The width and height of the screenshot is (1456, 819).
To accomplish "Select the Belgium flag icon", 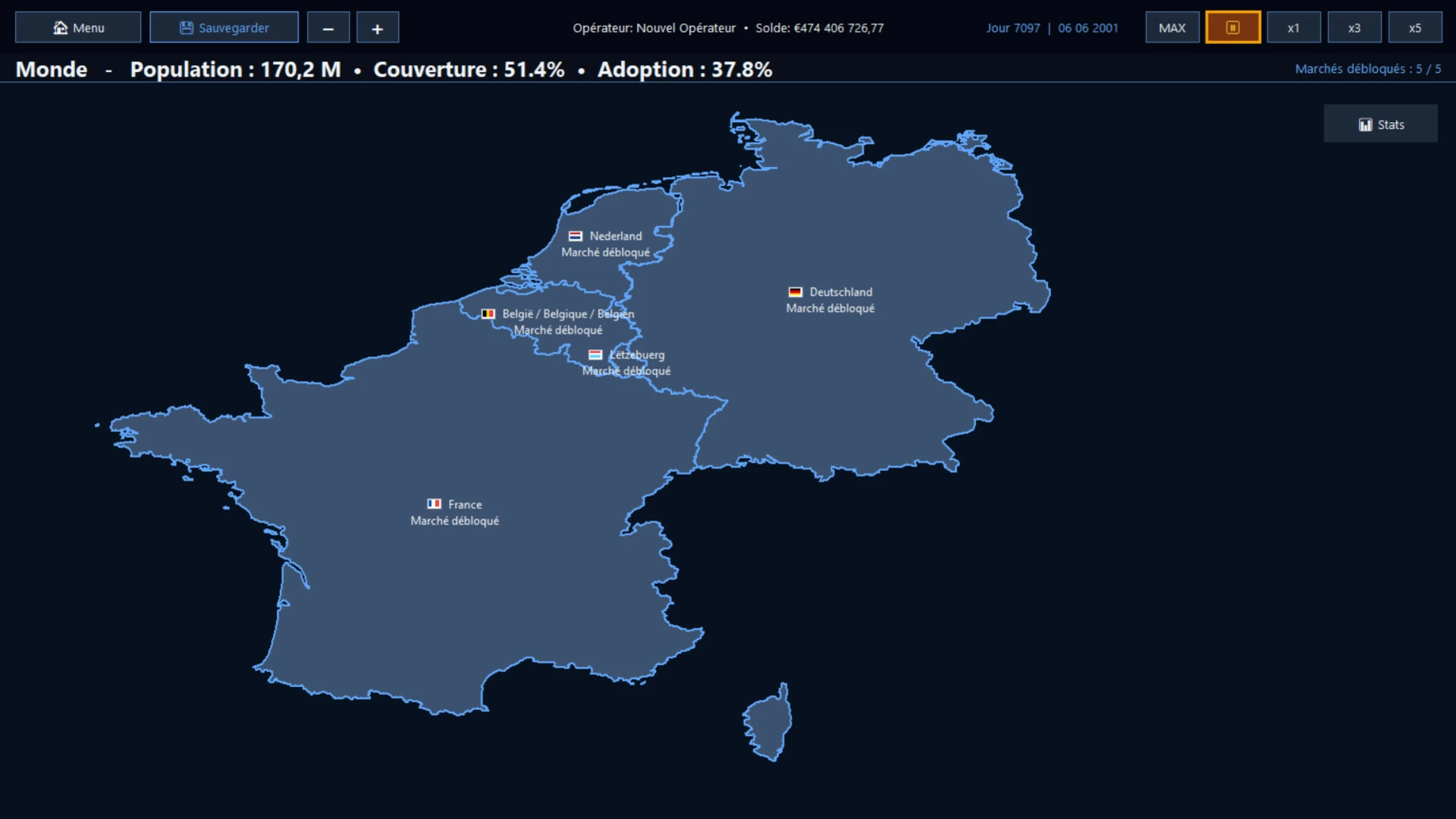I will pyautogui.click(x=488, y=314).
